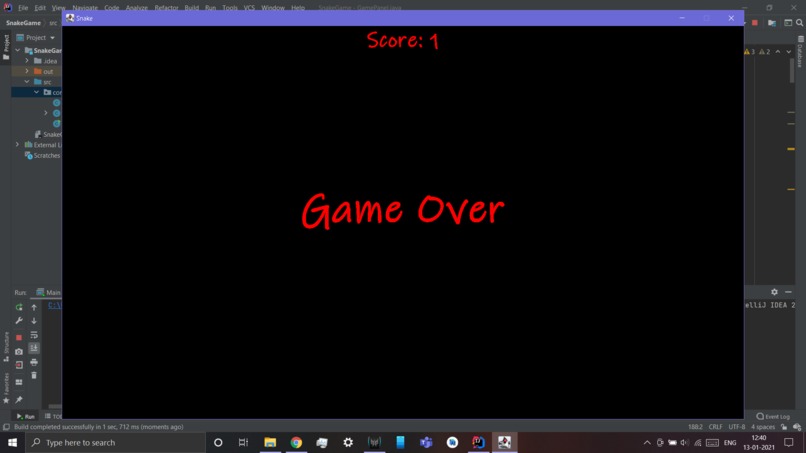Expand the .idea folder
Image resolution: width=806 pixels, height=453 pixels.
coord(27,61)
